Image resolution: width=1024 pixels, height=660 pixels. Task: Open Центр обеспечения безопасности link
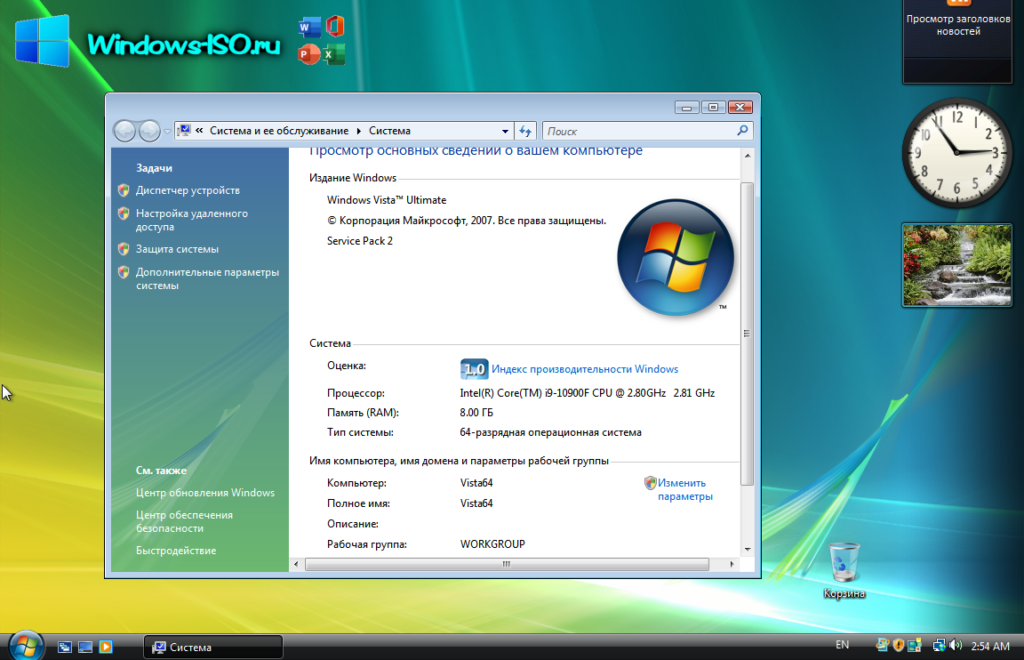184,522
